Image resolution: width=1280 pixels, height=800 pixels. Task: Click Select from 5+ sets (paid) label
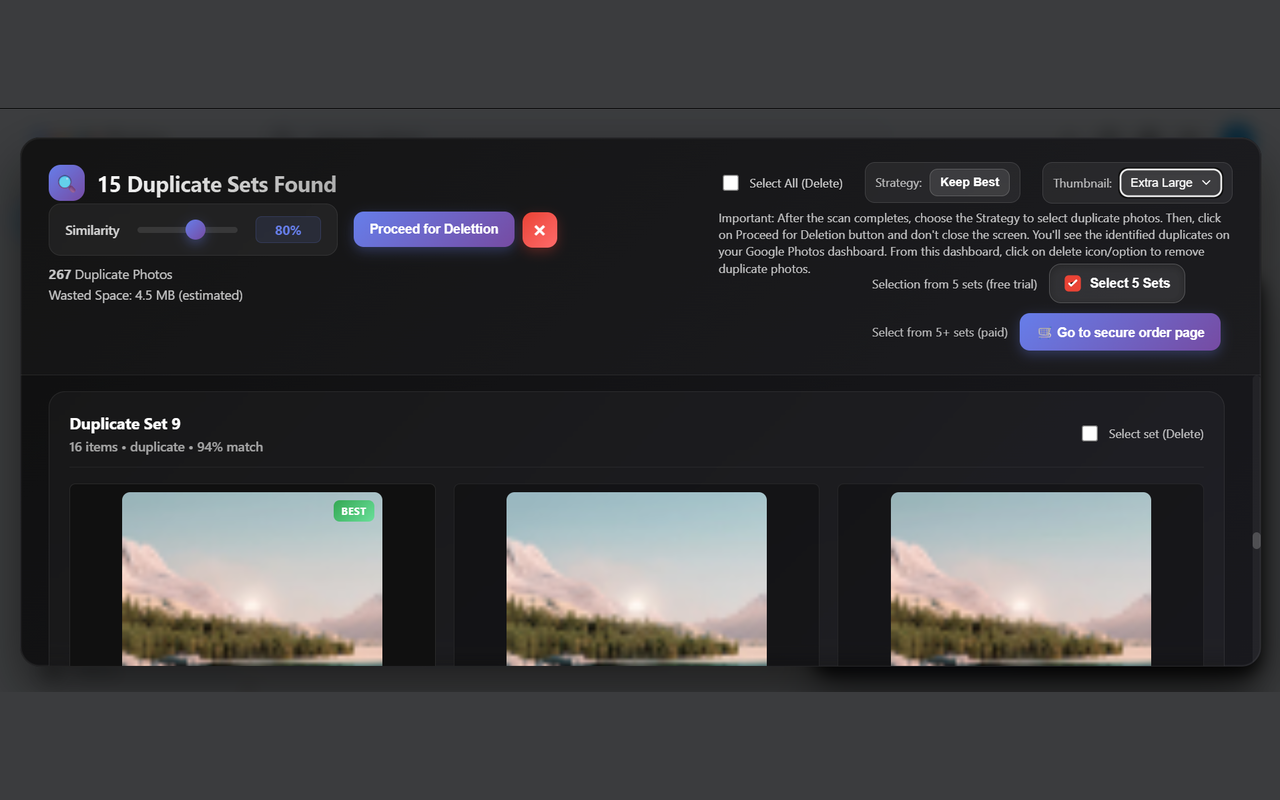click(940, 332)
